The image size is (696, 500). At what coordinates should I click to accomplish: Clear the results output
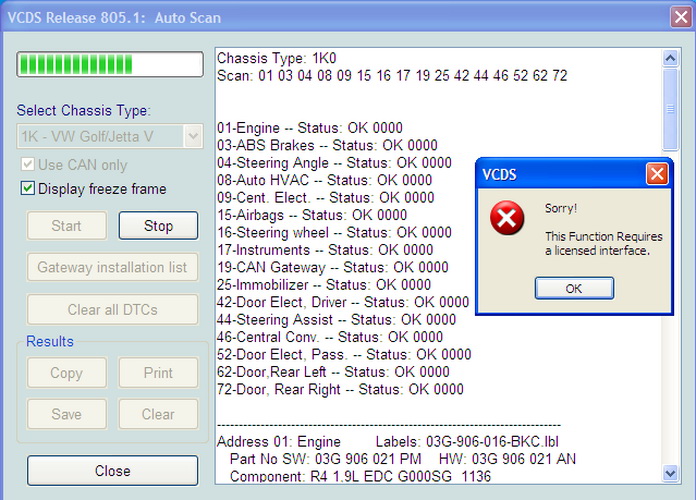click(158, 414)
